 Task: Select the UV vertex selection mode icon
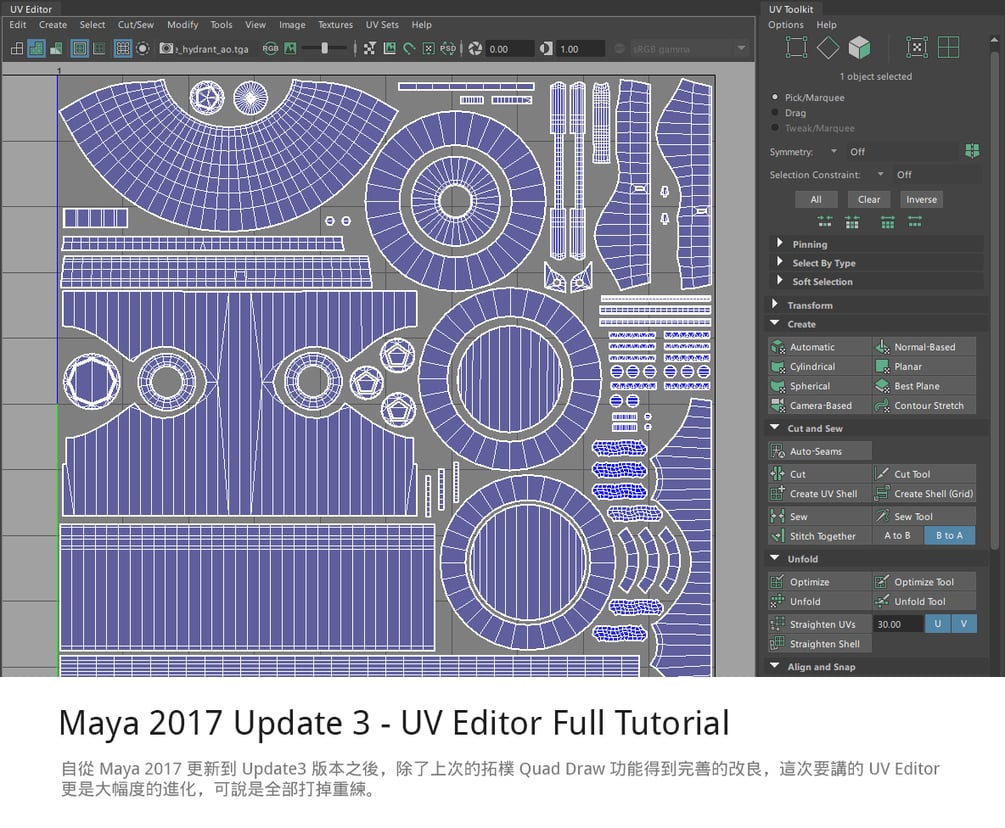[x=796, y=47]
